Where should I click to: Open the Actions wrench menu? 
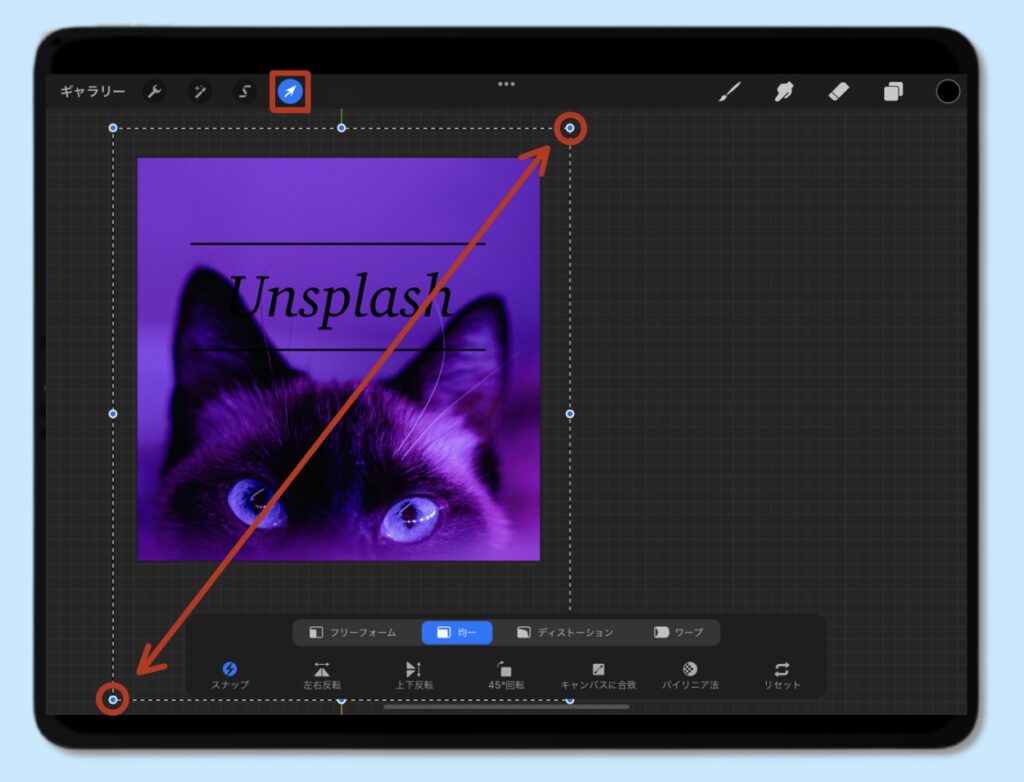[x=154, y=91]
